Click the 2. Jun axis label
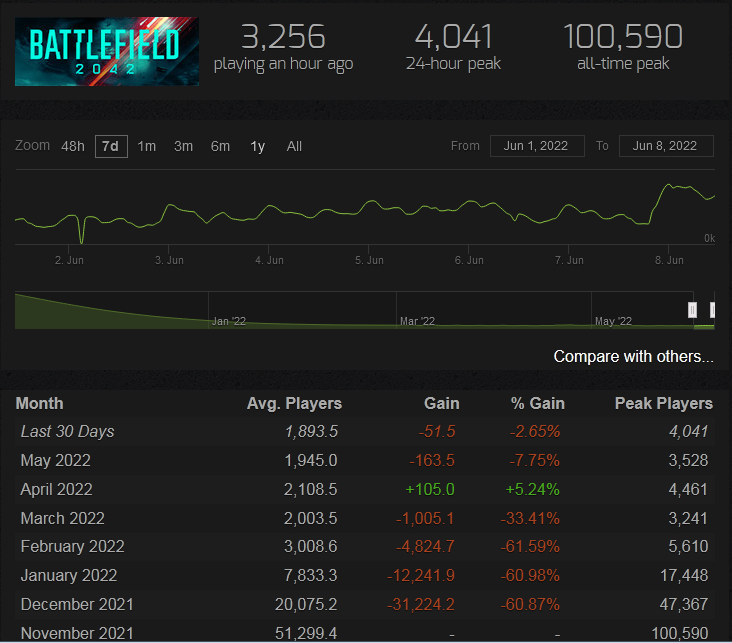732x643 pixels. point(69,261)
